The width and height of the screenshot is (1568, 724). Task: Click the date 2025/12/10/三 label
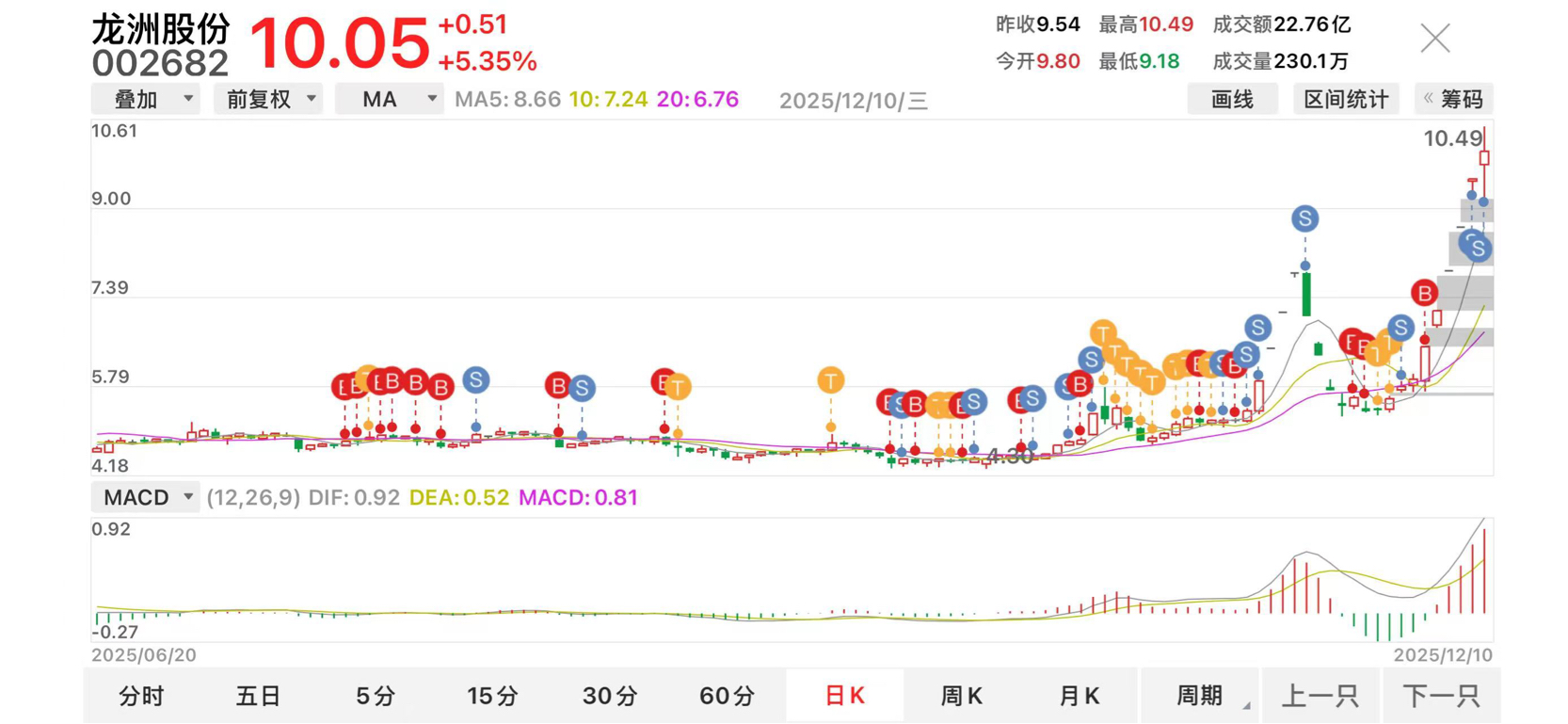click(853, 101)
